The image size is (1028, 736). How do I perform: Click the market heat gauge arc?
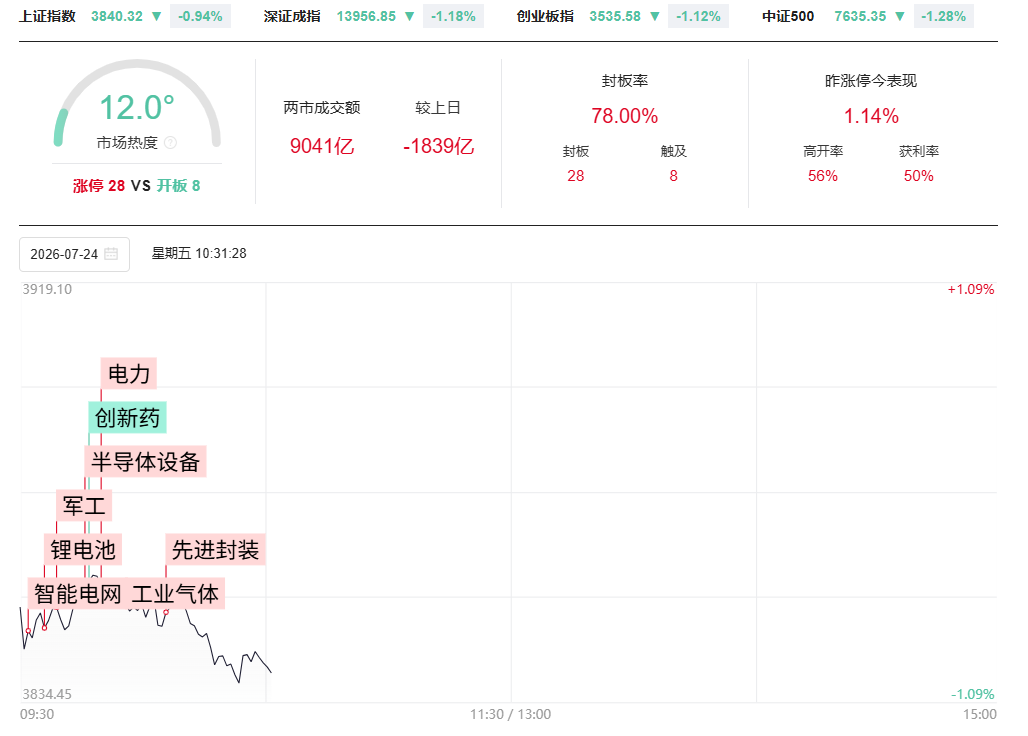click(x=137, y=103)
